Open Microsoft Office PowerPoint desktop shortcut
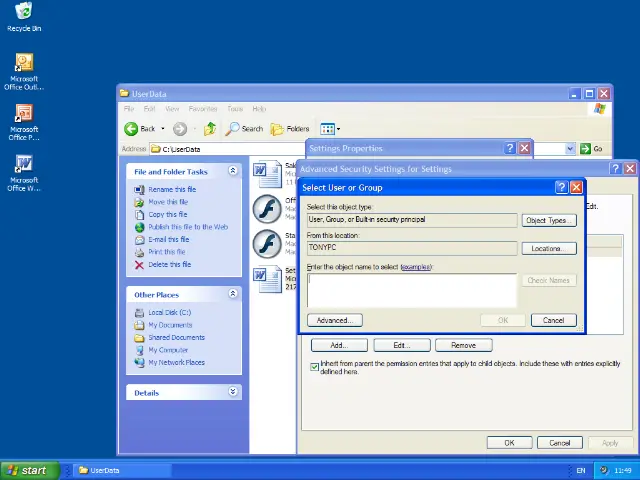Viewport: 640px width, 480px height. click(24, 116)
